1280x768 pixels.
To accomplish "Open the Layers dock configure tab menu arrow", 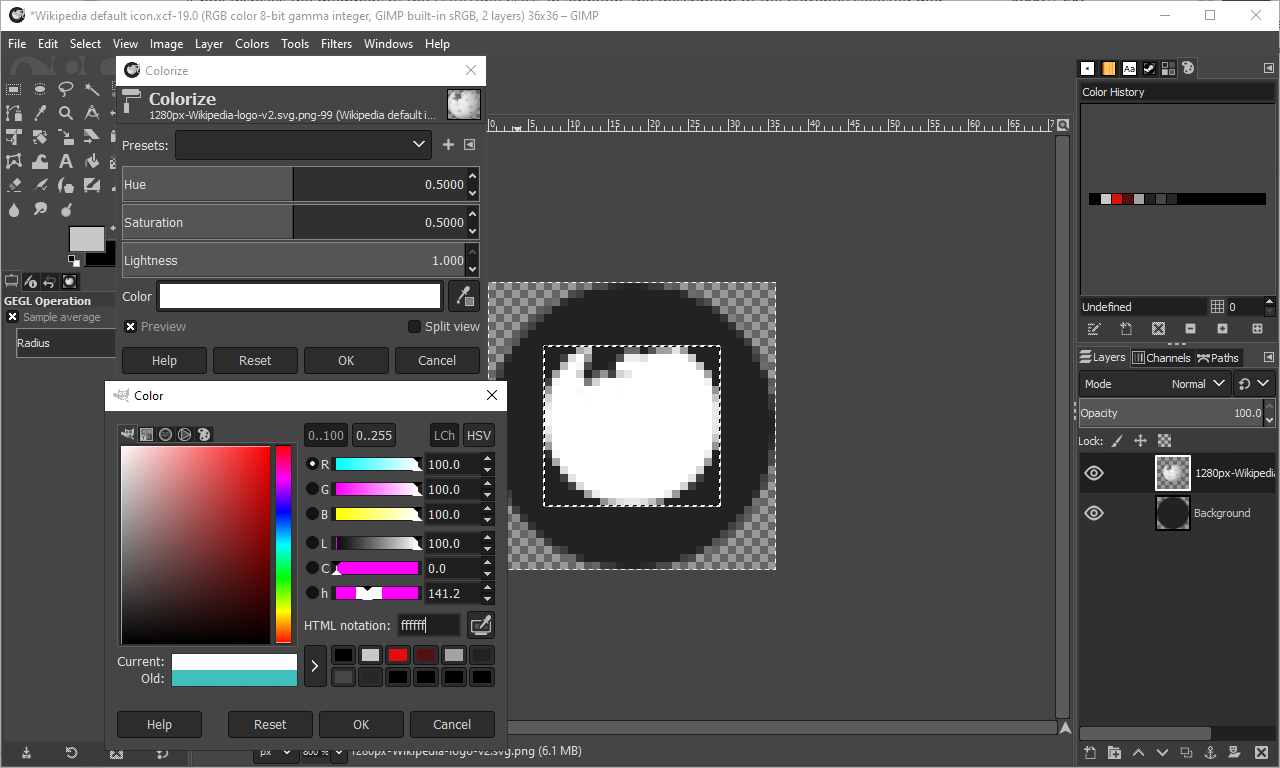I will 1269,357.
